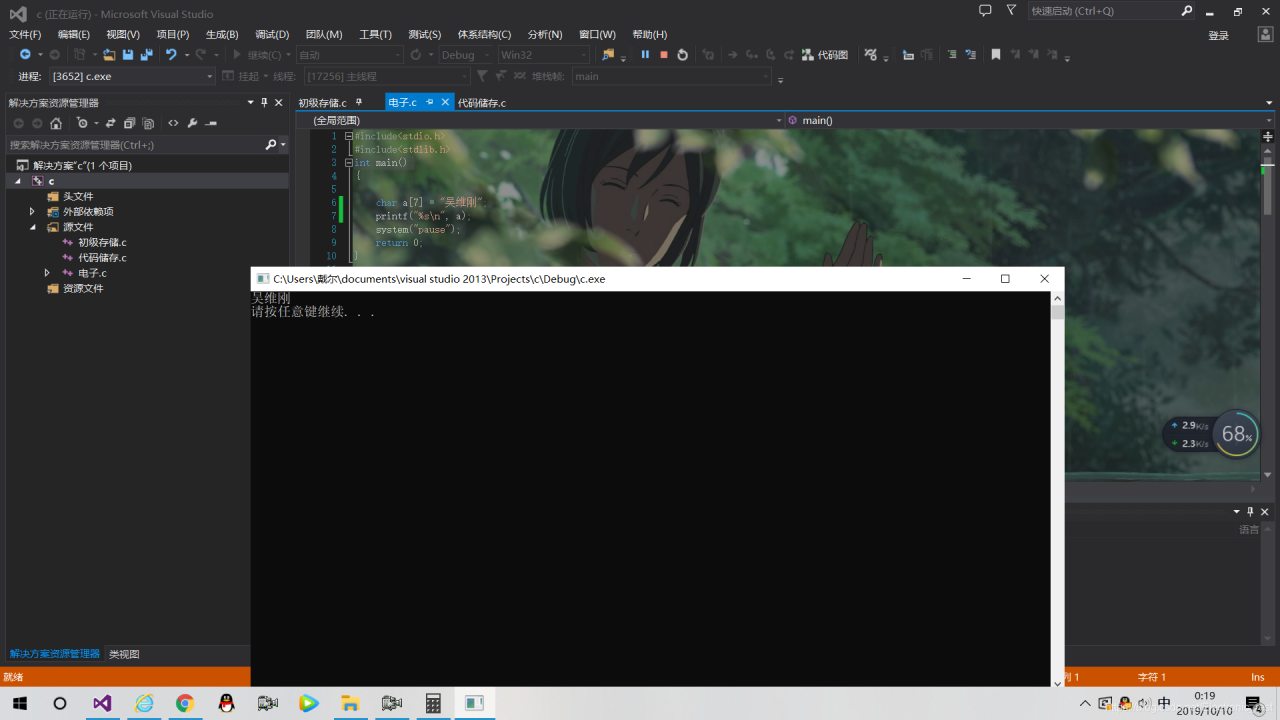Open the 工具(T) menu

click(376, 34)
